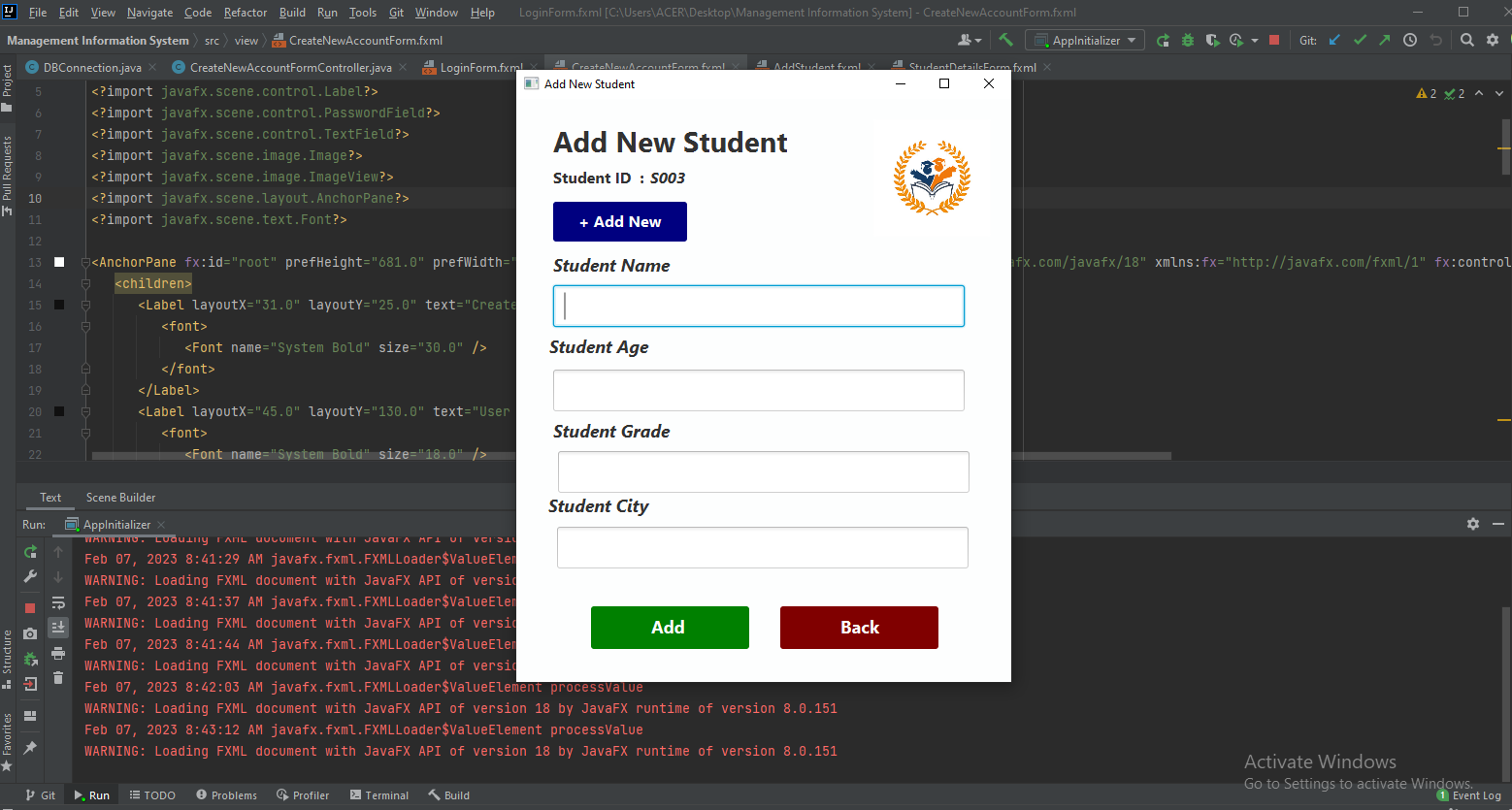Print console output via printer icon
Screen dimensions: 1512x810
point(58,653)
